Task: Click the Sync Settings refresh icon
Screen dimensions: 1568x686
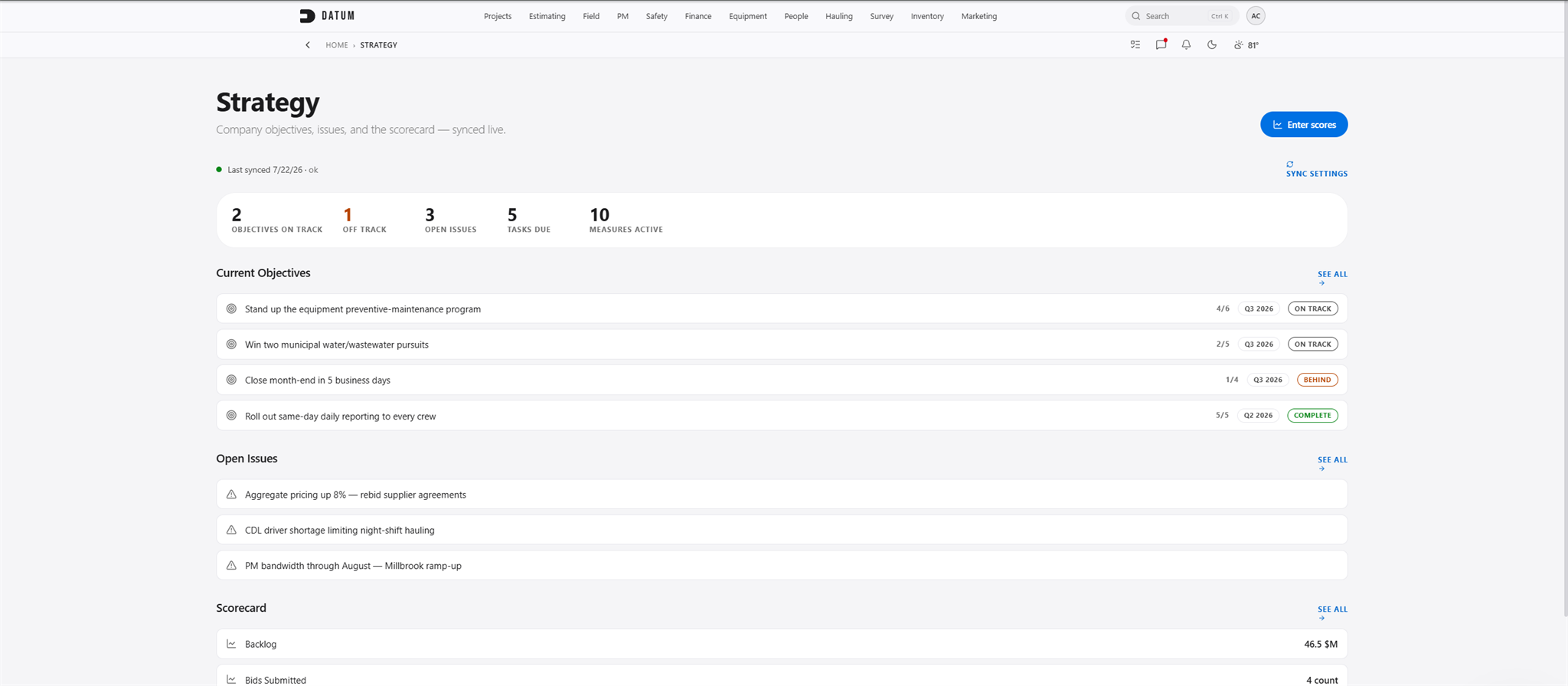Action: (x=1290, y=164)
